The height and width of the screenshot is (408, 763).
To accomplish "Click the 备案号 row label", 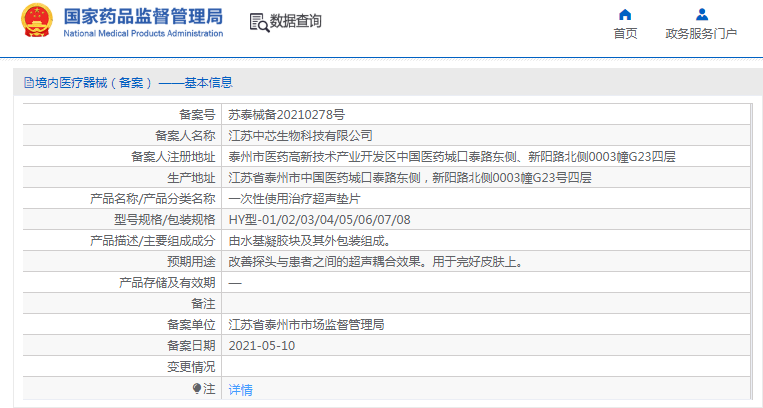I will pyautogui.click(x=197, y=115).
